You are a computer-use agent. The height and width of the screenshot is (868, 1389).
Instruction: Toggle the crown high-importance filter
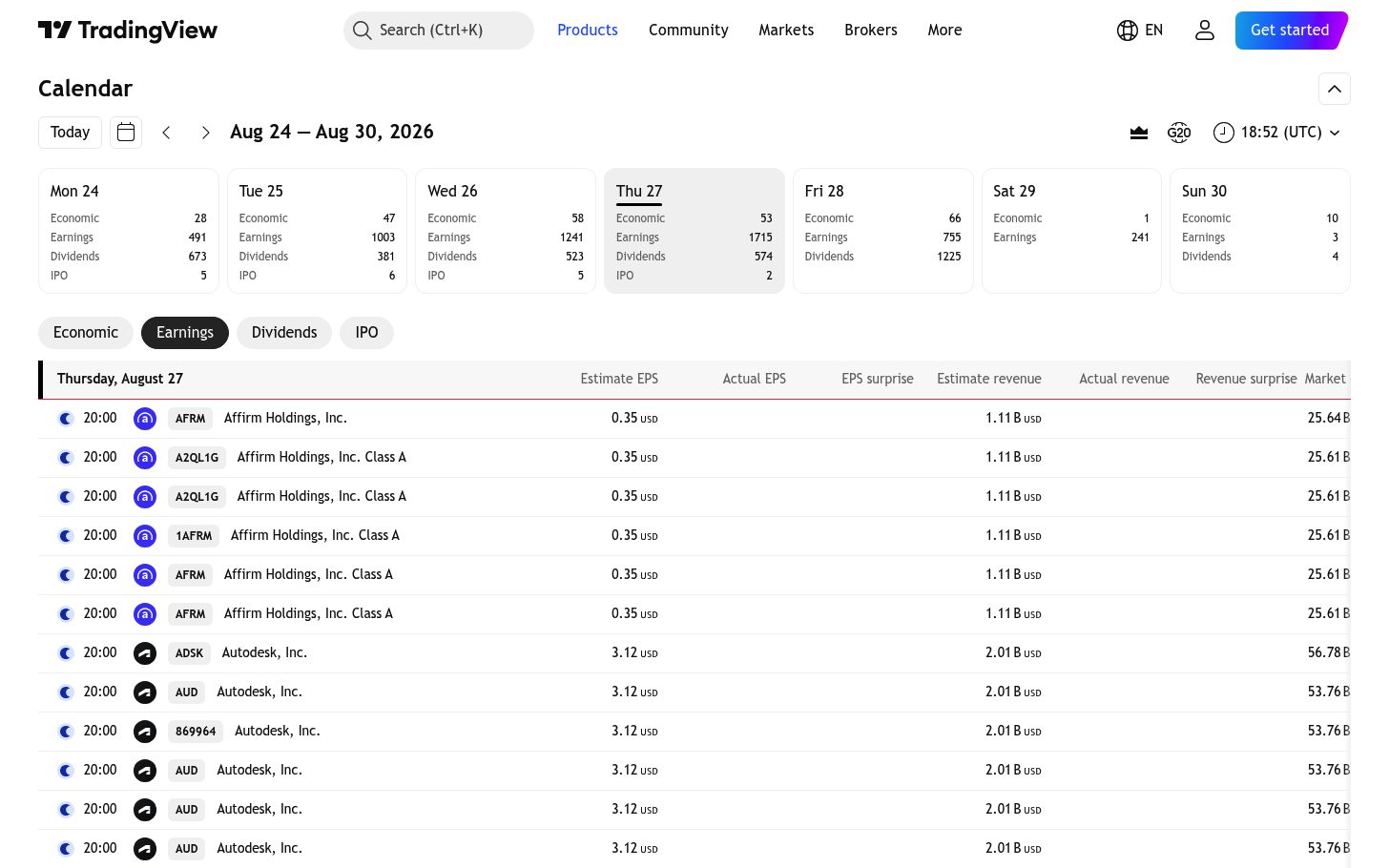[1139, 133]
